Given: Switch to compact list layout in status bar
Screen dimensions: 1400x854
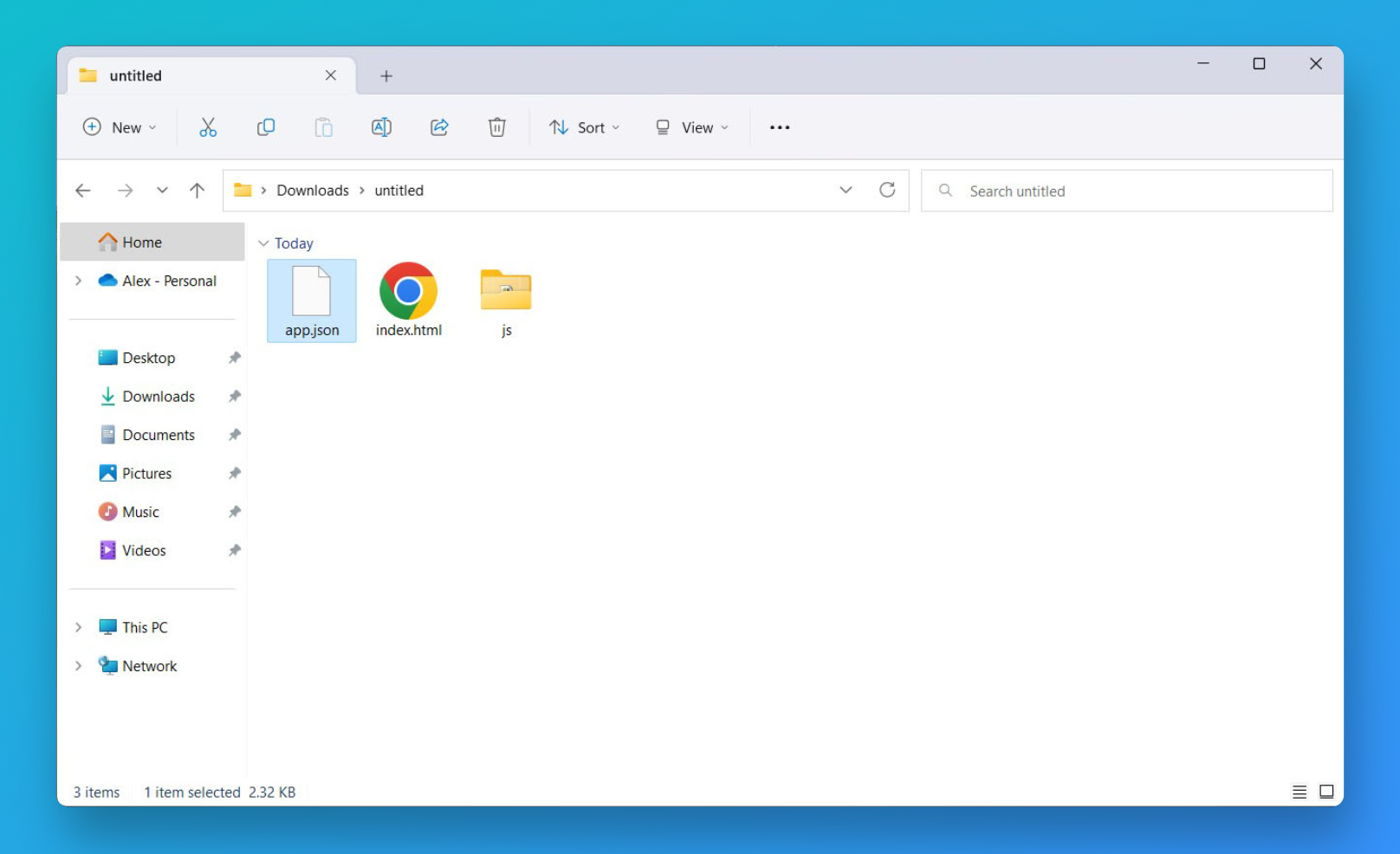Looking at the screenshot, I should (1300, 791).
